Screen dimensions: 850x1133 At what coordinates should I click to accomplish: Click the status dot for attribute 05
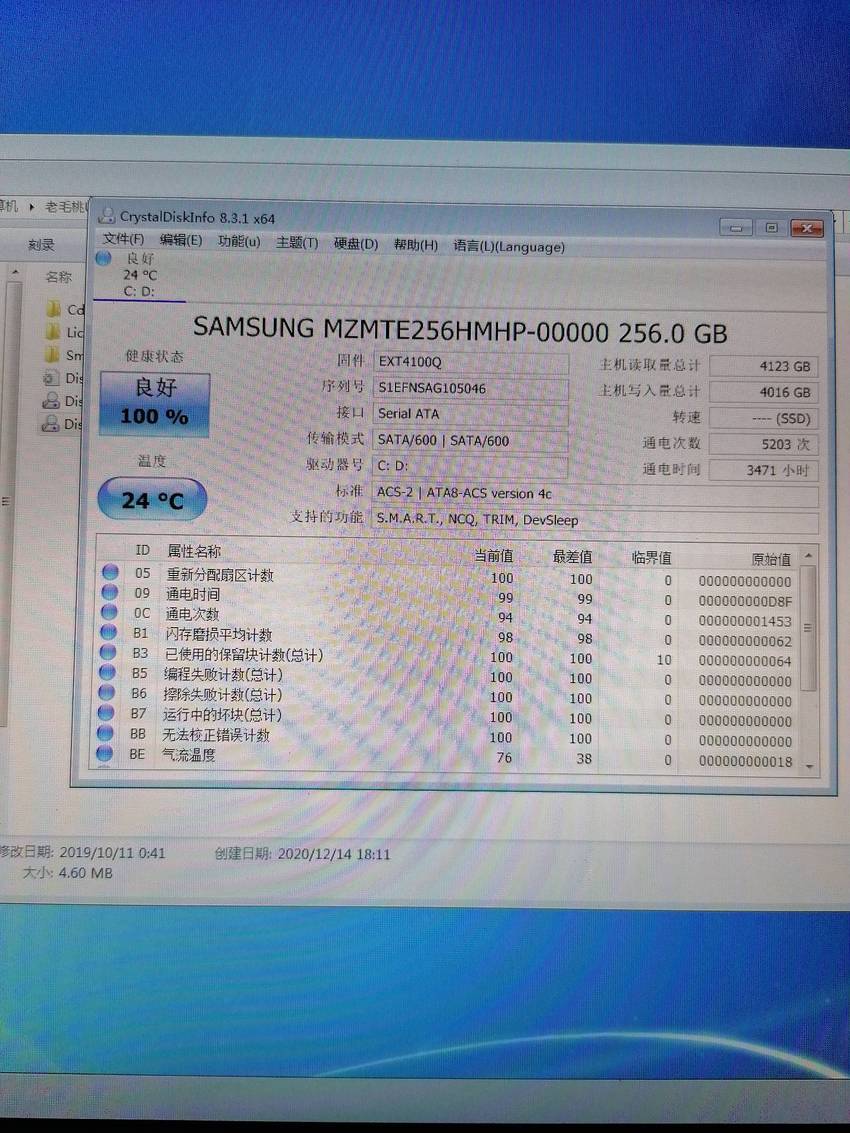click(110, 572)
